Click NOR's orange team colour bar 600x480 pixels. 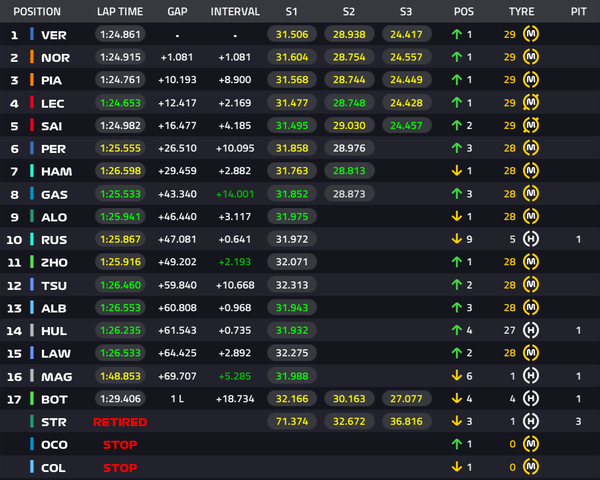32,57
